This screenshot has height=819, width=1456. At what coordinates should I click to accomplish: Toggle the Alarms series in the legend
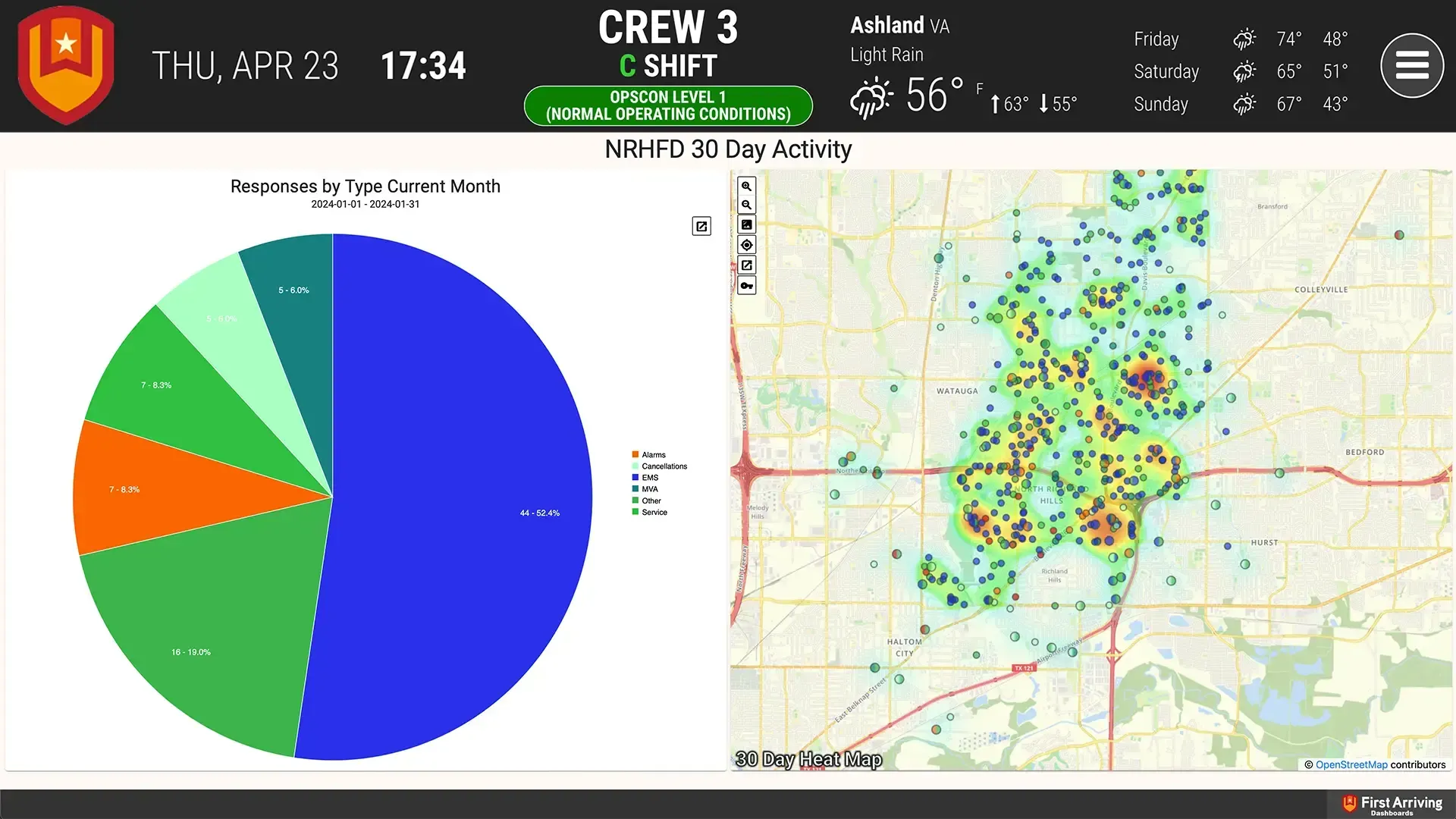point(649,455)
